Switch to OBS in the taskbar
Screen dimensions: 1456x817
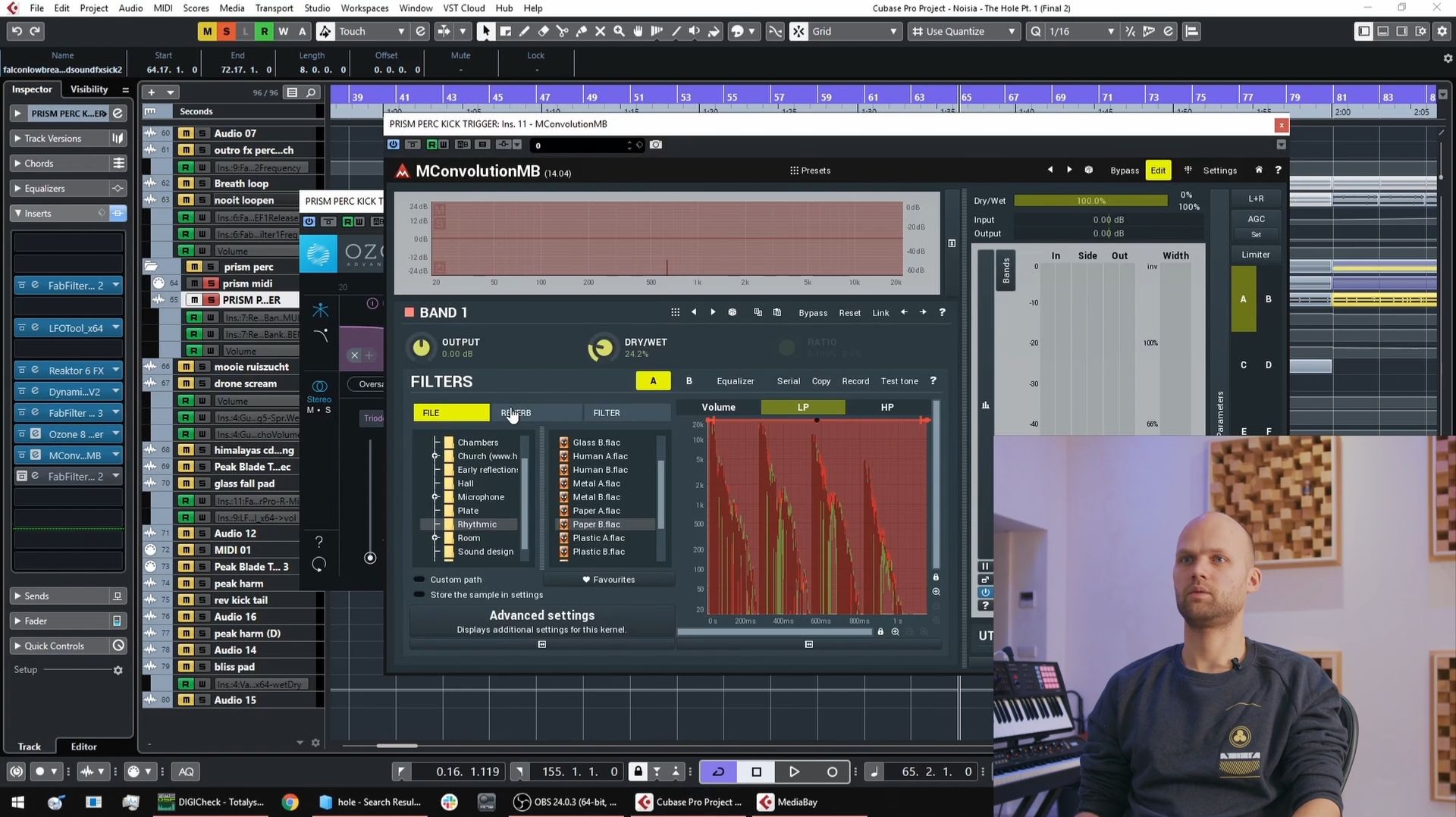tap(566, 802)
